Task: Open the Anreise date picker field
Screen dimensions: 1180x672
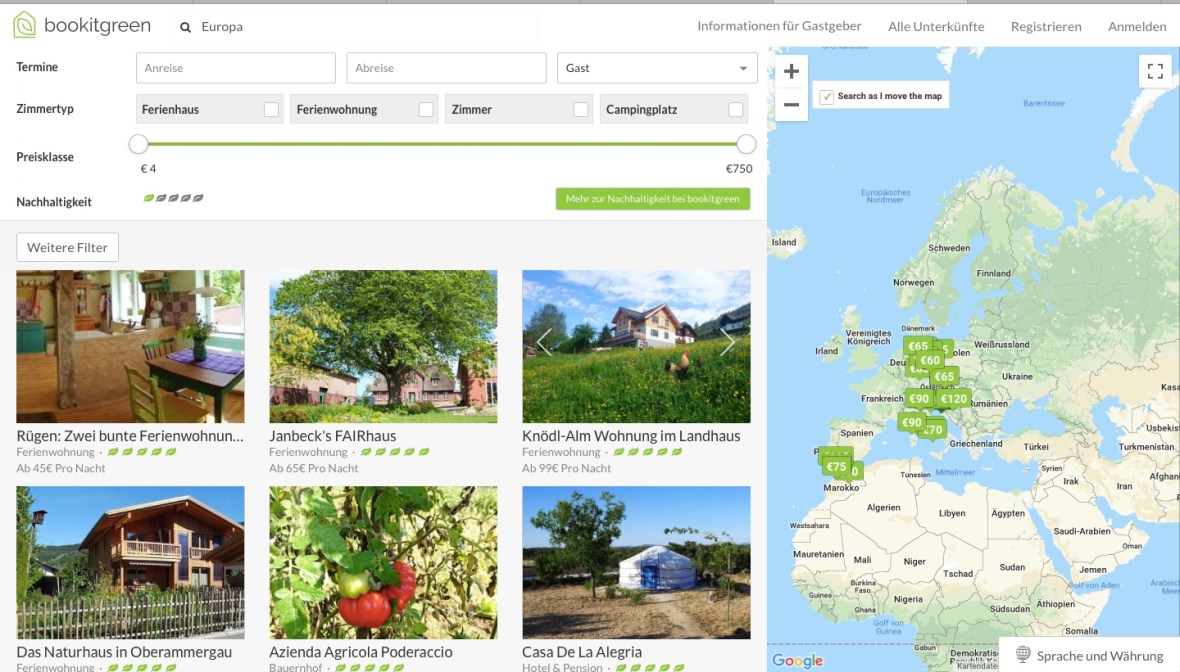Action: (x=235, y=68)
